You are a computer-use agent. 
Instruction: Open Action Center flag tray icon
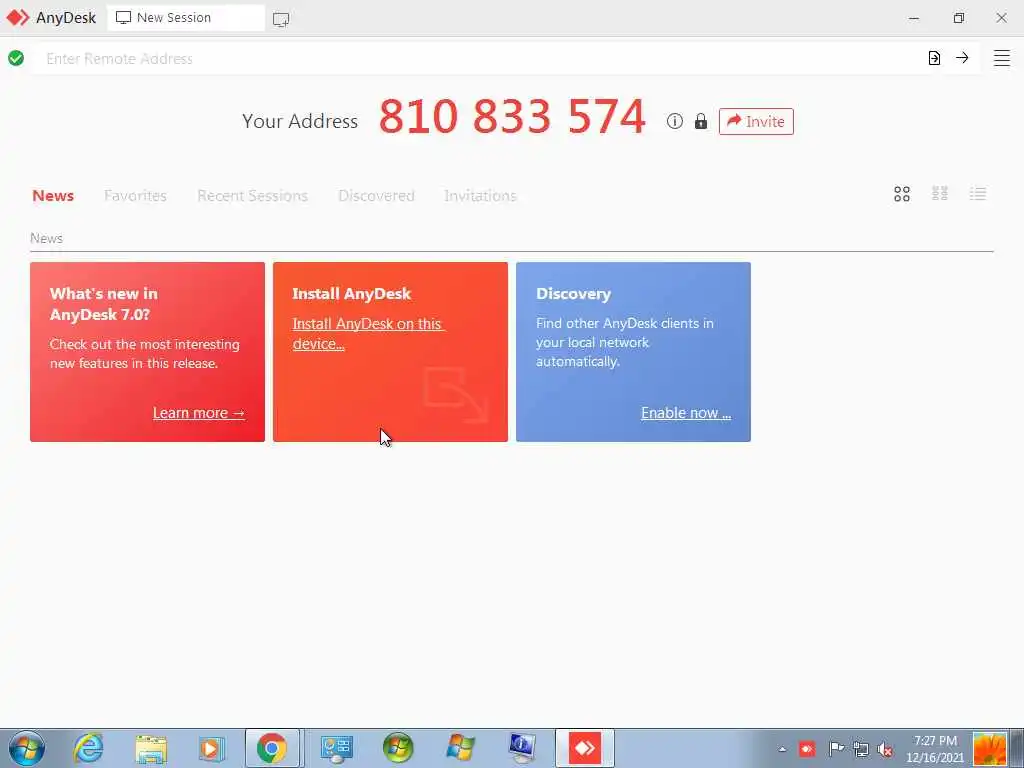(835, 748)
